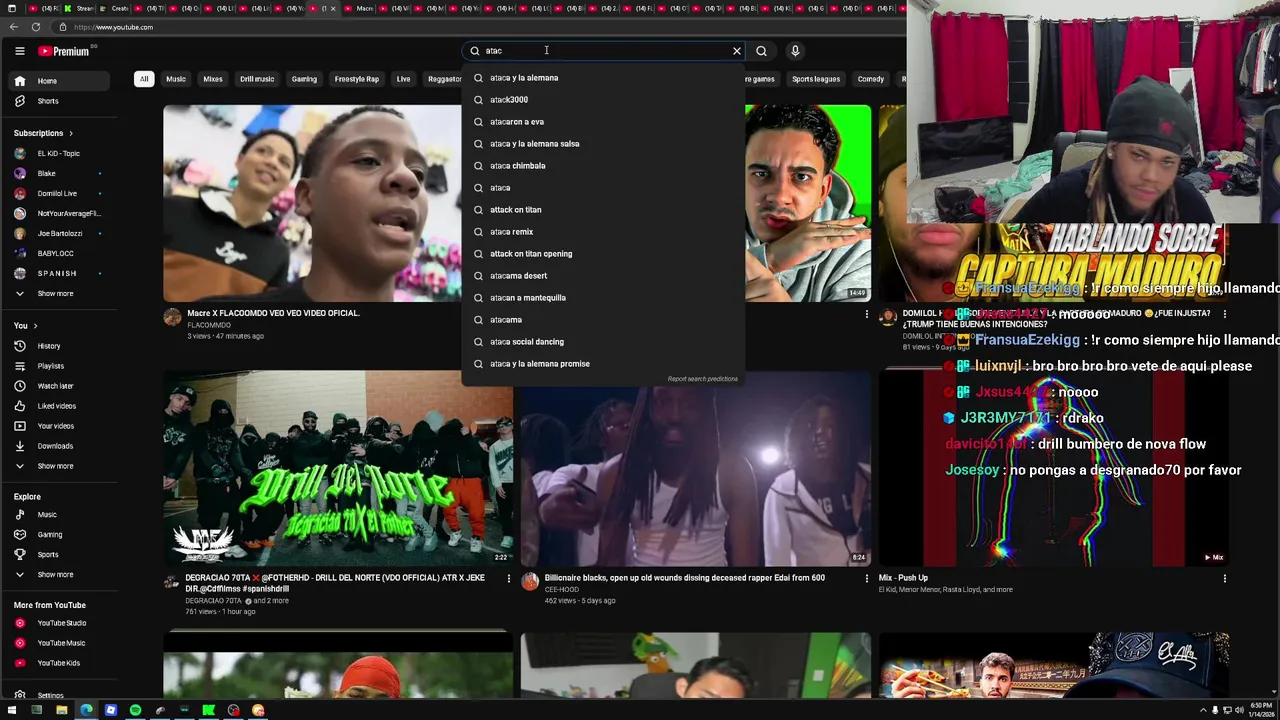Open the YouTube hamburger guide menu
This screenshot has width=1280, height=720.
tap(19, 51)
